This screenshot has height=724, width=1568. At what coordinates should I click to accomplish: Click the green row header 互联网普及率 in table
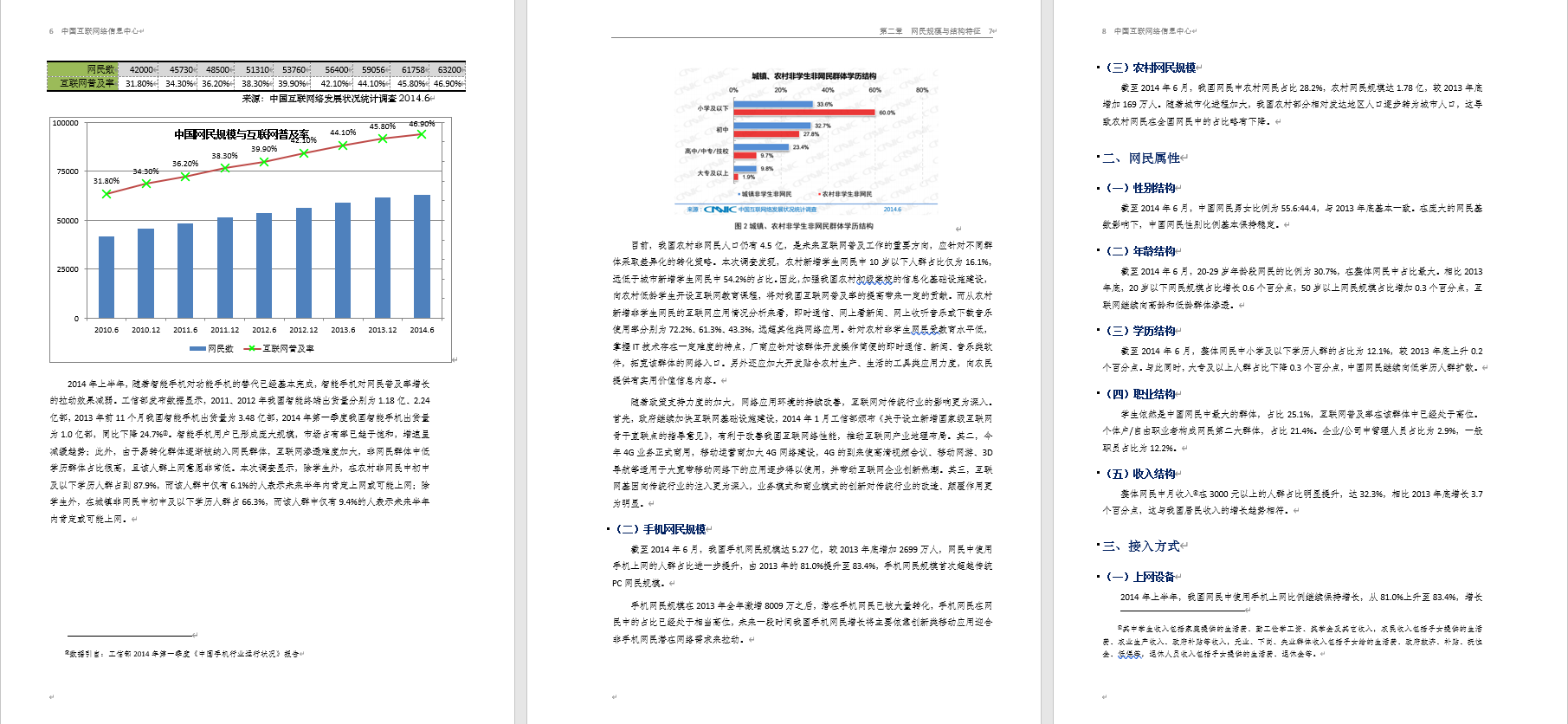(83, 83)
